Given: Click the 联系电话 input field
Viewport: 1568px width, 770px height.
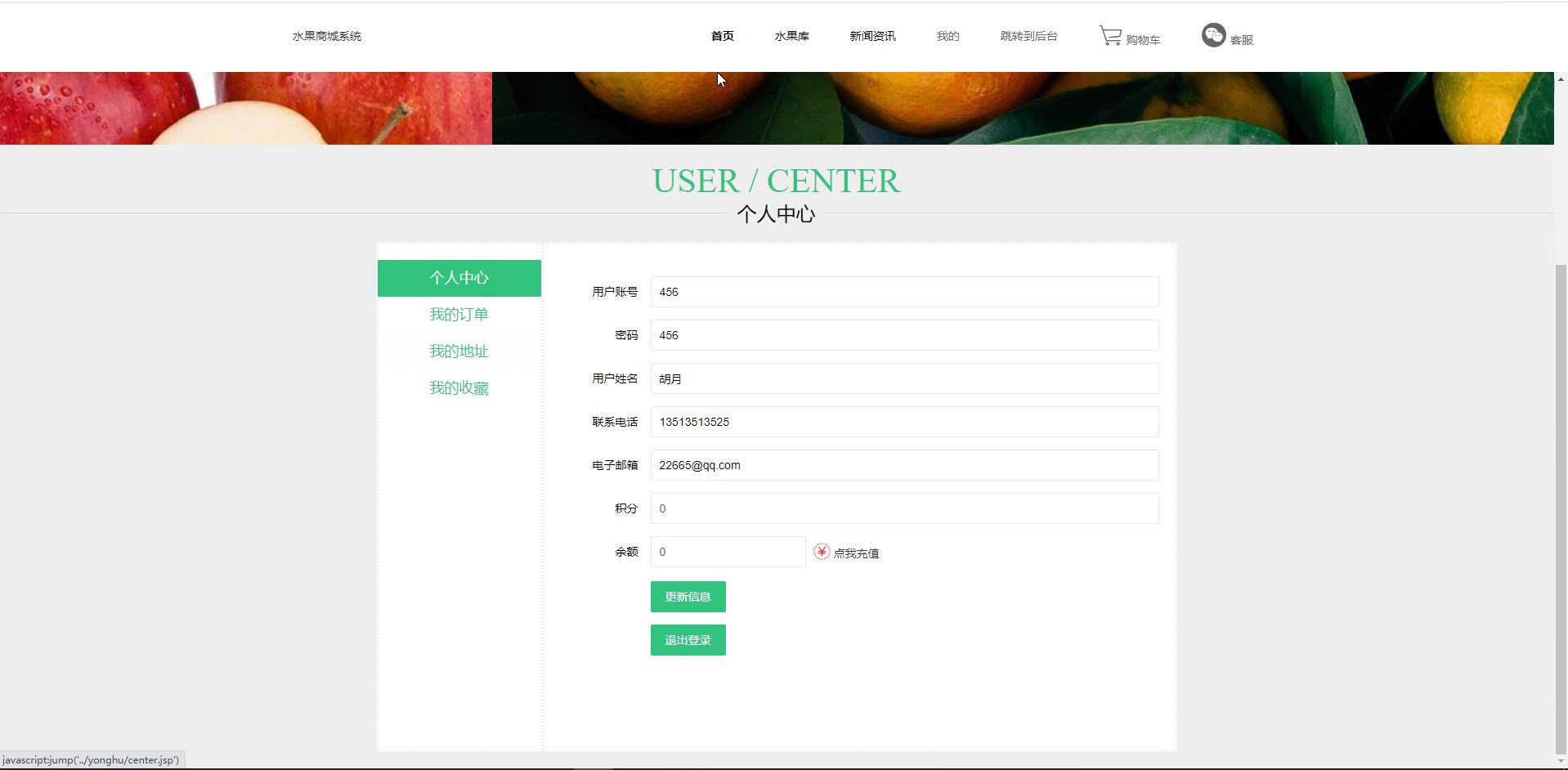Looking at the screenshot, I should point(904,422).
